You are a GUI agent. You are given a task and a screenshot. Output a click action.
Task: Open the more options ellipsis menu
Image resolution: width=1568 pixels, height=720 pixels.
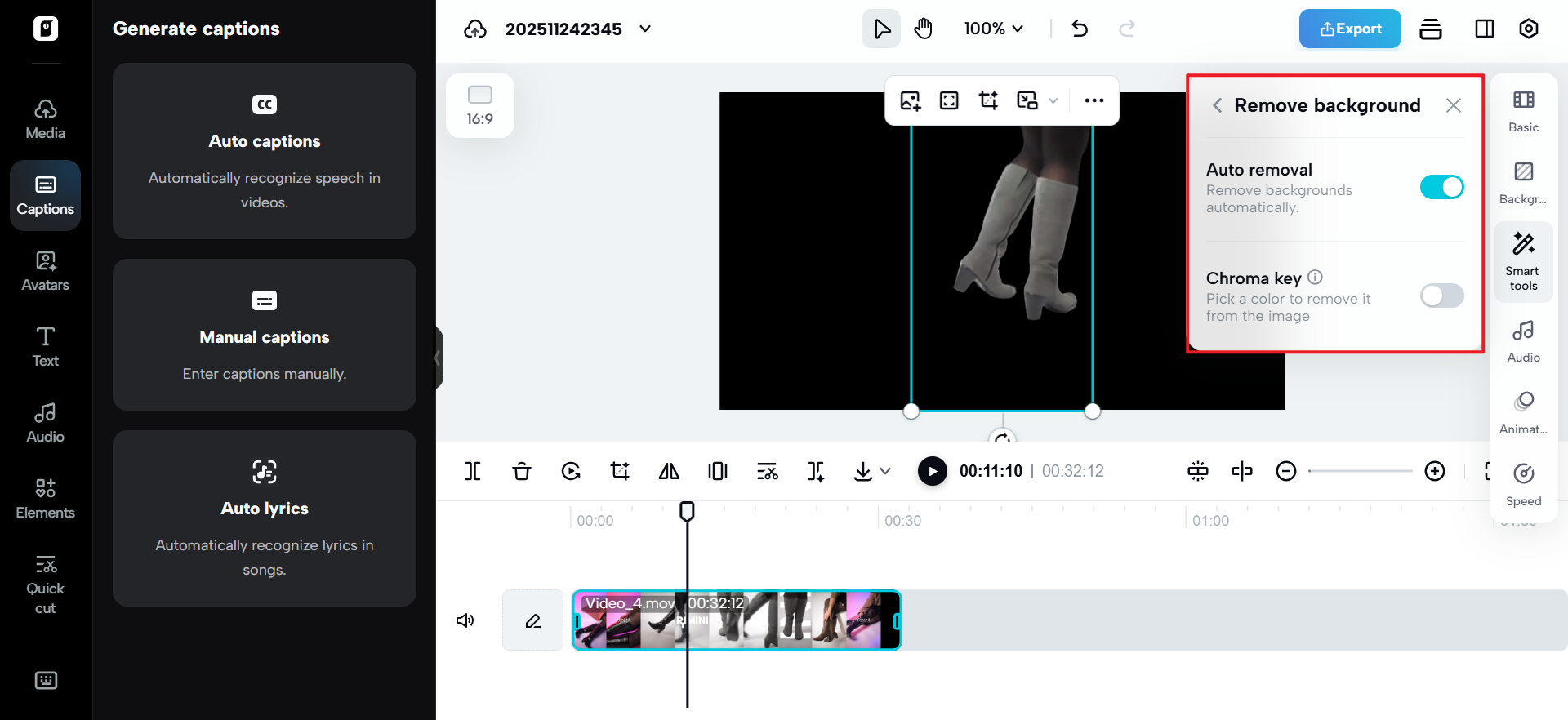pyautogui.click(x=1094, y=100)
